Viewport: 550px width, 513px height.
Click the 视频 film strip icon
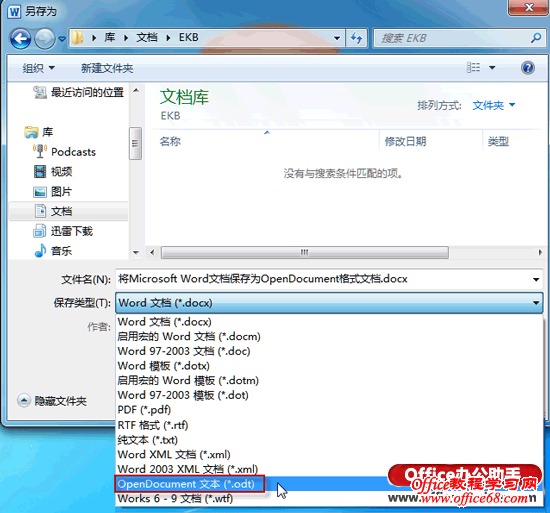coord(40,171)
